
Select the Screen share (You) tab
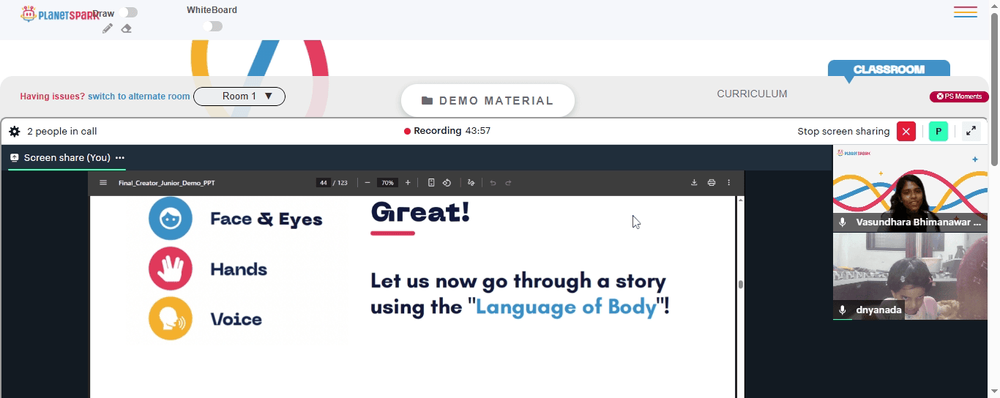coord(67,158)
